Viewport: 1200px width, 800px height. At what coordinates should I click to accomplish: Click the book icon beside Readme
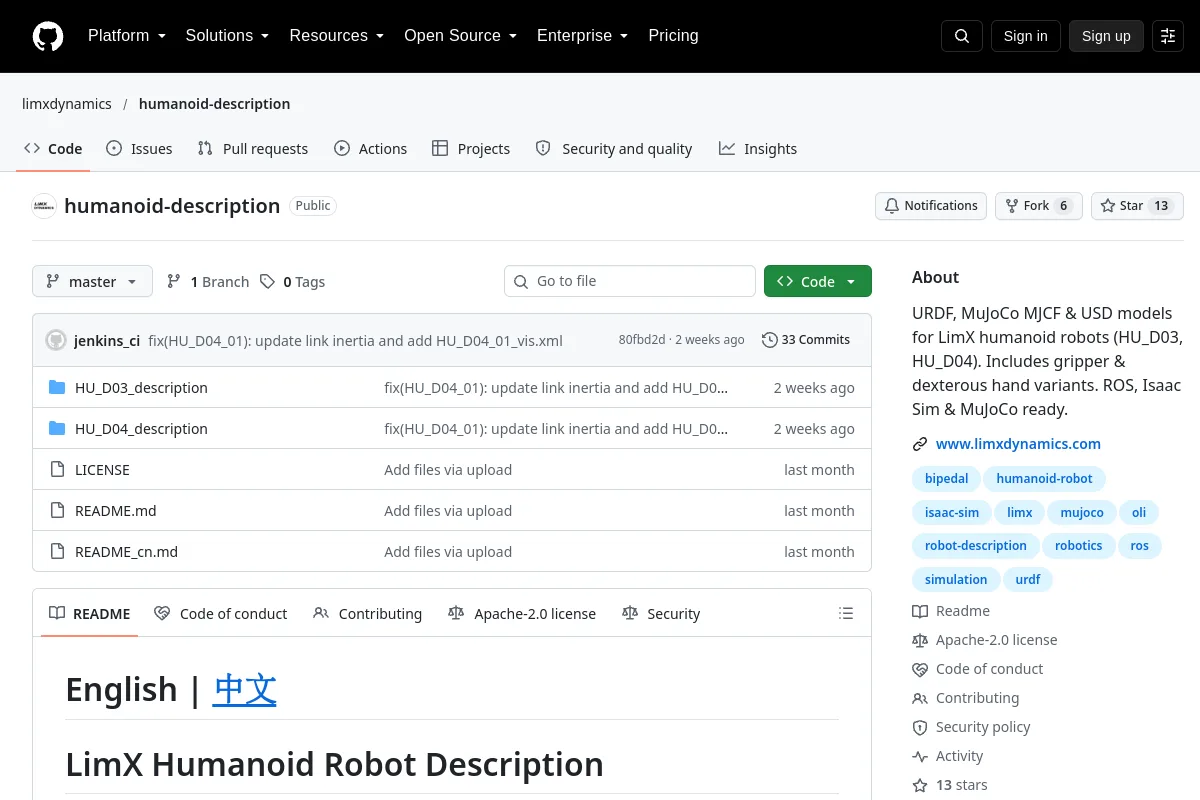click(920, 611)
